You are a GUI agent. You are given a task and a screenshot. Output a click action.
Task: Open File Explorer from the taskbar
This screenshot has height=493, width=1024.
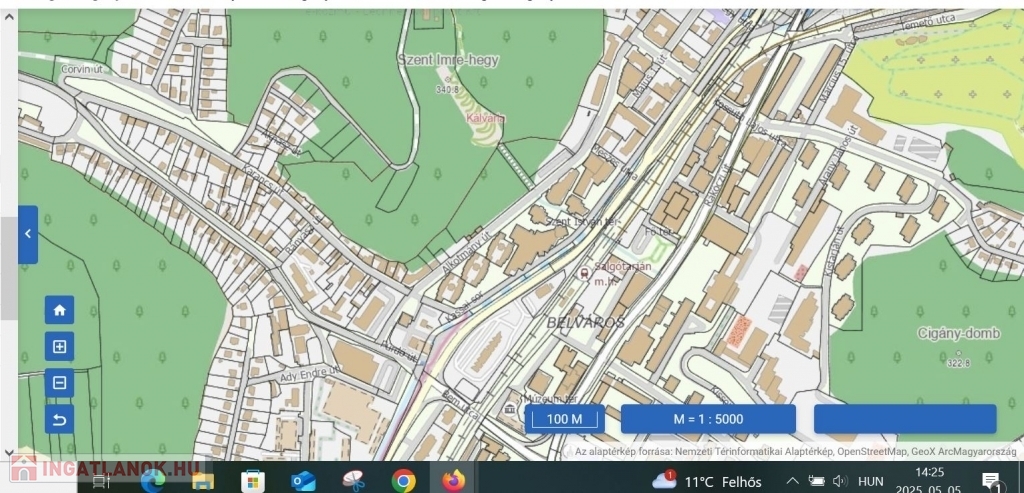[203, 481]
